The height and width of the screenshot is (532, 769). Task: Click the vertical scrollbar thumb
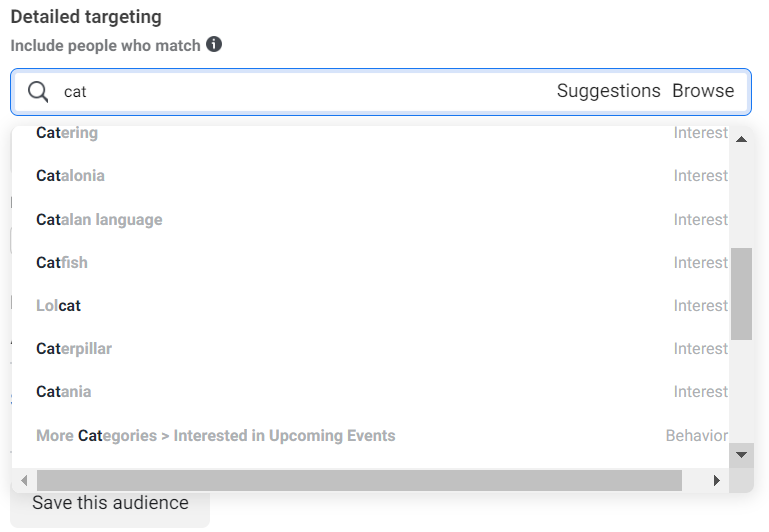[741, 293]
